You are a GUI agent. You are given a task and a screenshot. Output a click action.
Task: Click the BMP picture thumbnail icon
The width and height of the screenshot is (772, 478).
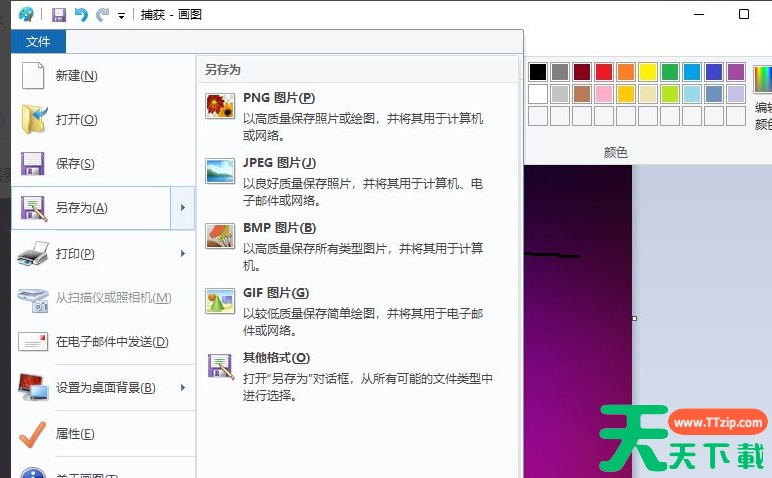pyautogui.click(x=220, y=236)
